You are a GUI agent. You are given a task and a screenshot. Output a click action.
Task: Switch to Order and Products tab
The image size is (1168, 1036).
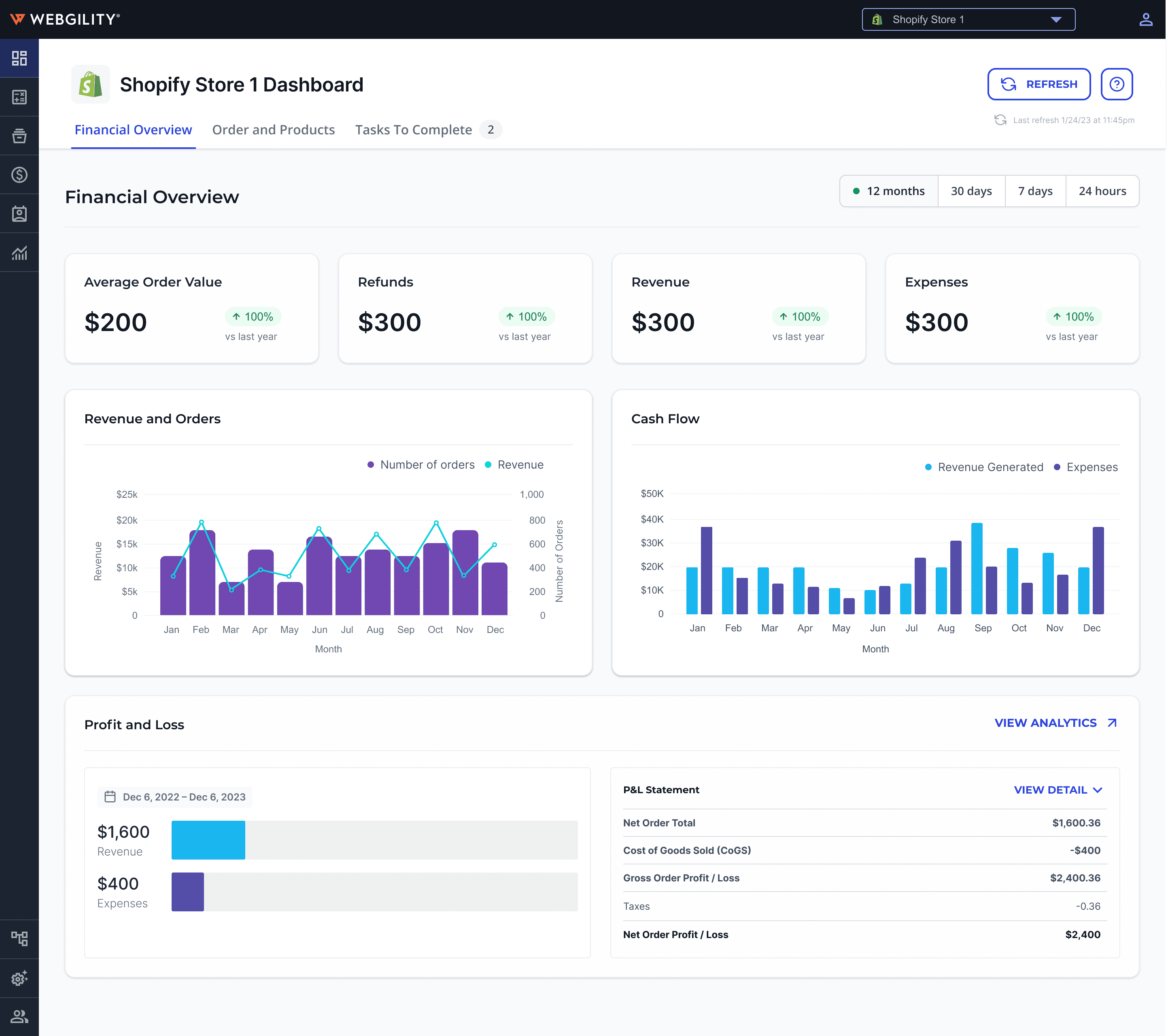273,130
